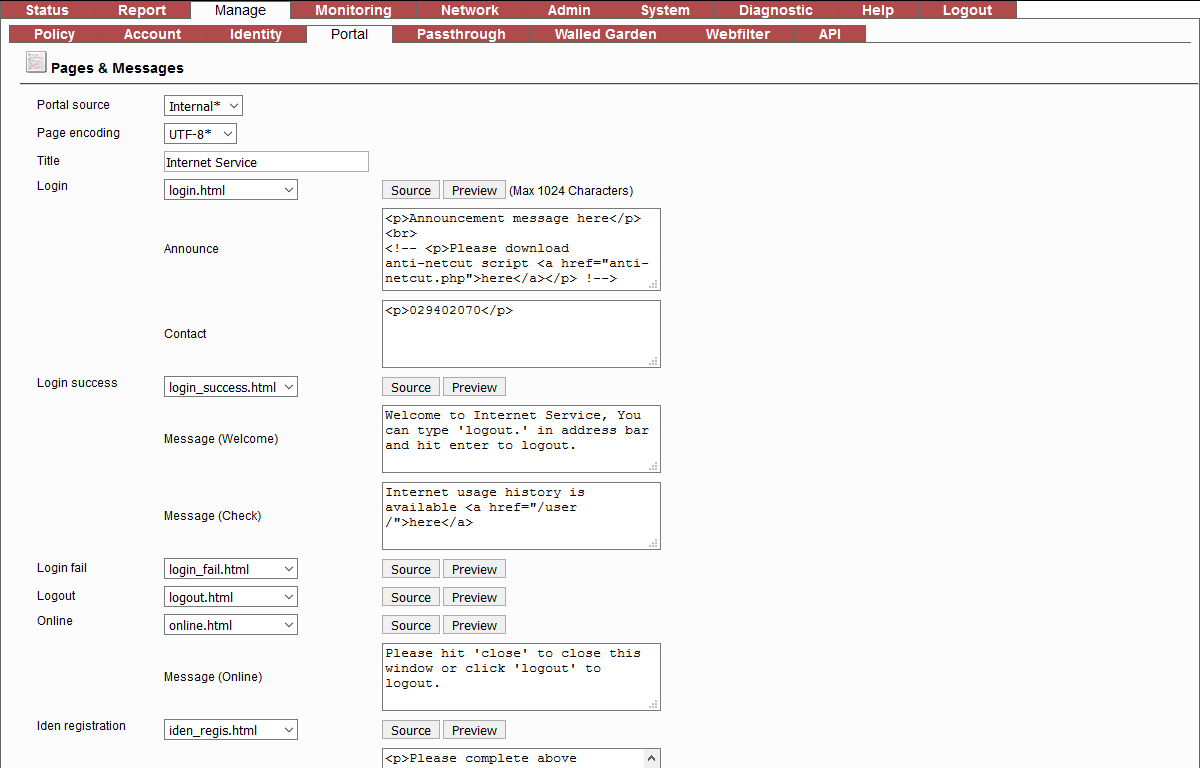Click Logout in the top menu
Screen dimensions: 1200x768
click(967, 10)
